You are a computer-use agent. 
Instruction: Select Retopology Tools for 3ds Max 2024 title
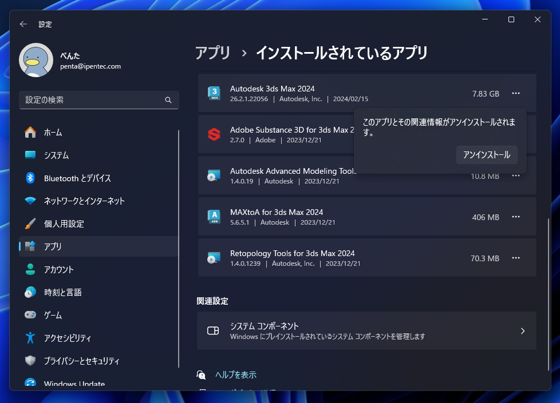[x=292, y=253]
